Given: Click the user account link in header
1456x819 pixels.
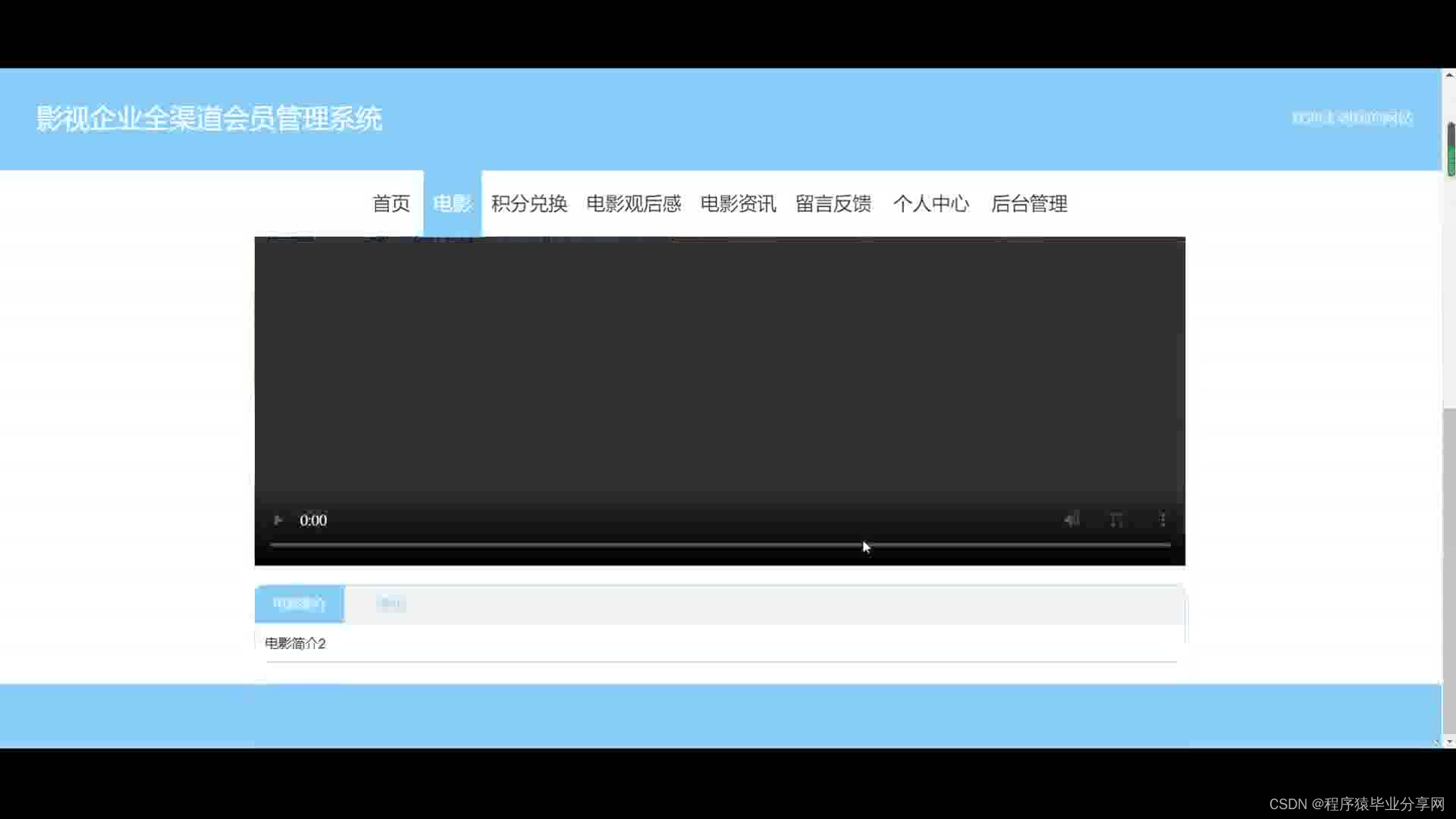Looking at the screenshot, I should [1351, 118].
